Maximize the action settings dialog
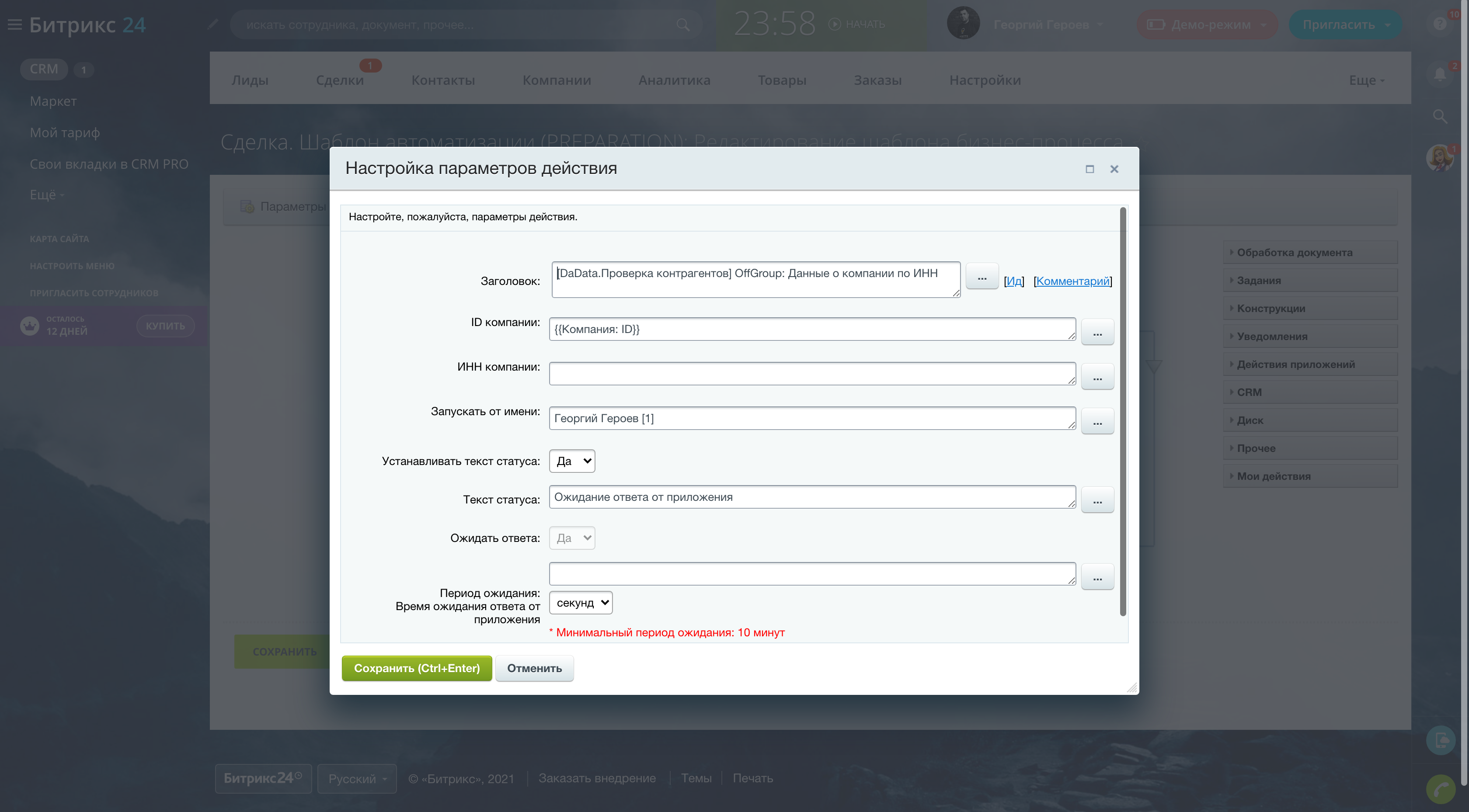Image resolution: width=1469 pixels, height=812 pixels. [1089, 170]
